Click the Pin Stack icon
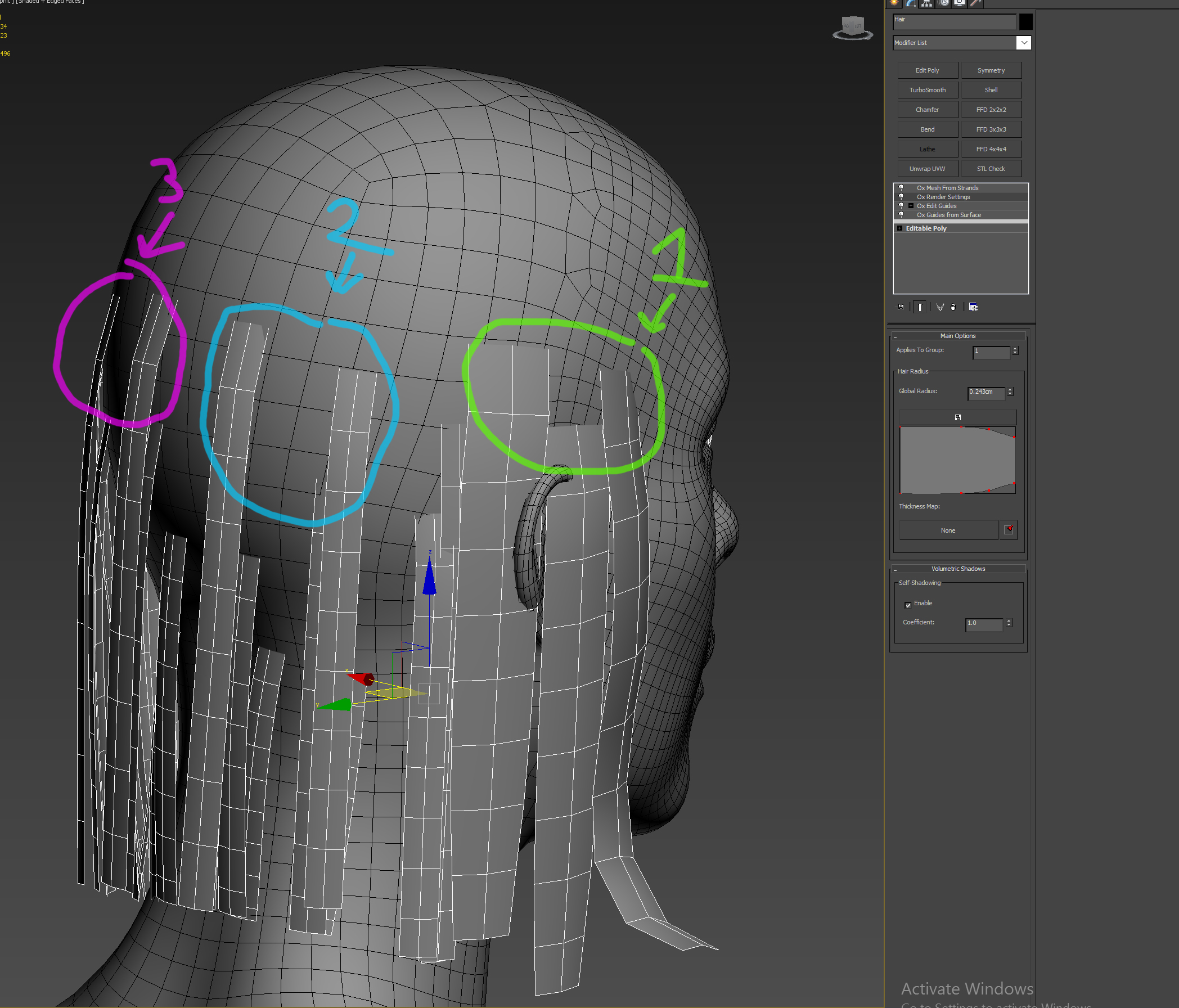 (900, 307)
